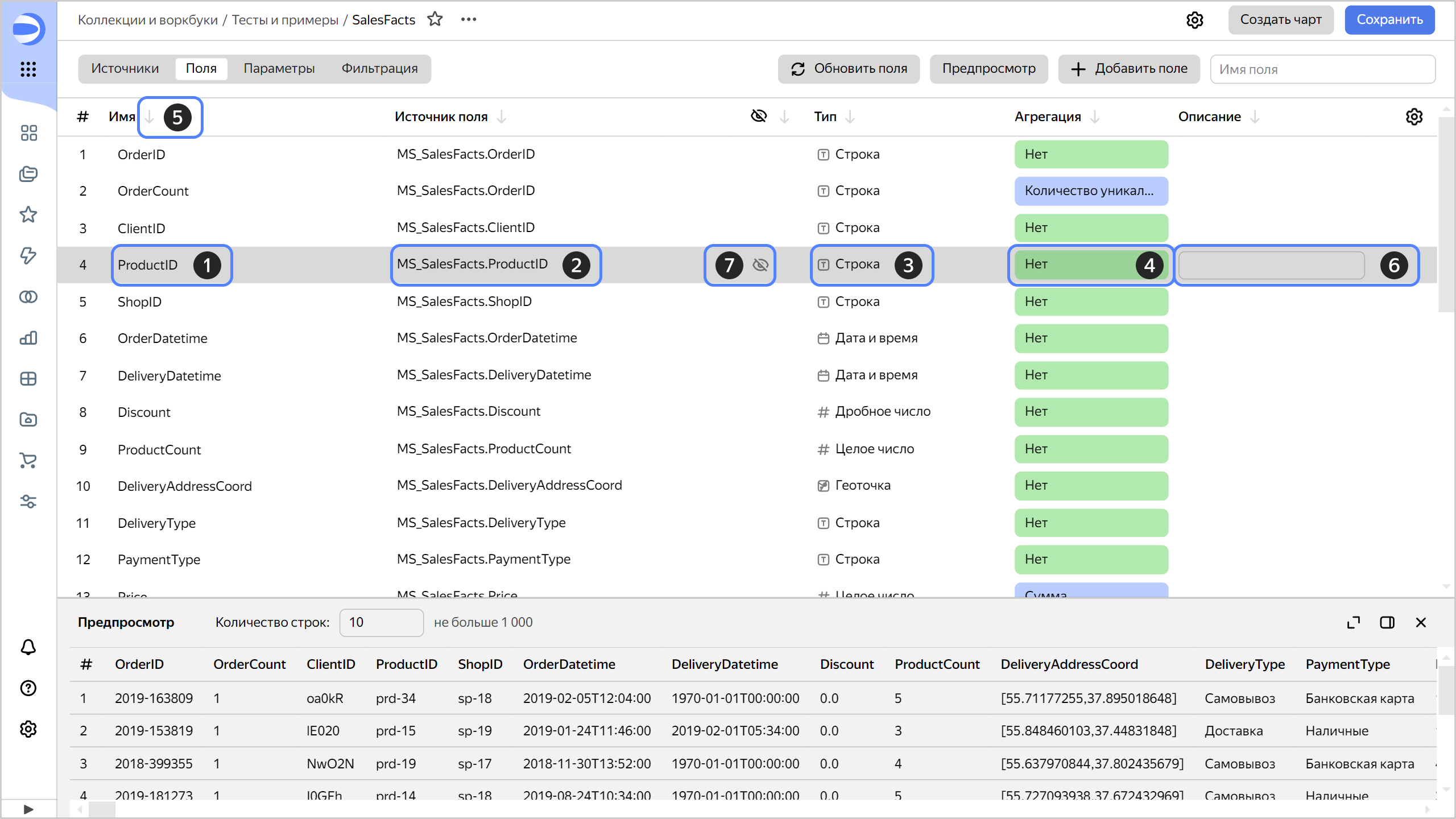Open table column settings gear icon

1414,117
